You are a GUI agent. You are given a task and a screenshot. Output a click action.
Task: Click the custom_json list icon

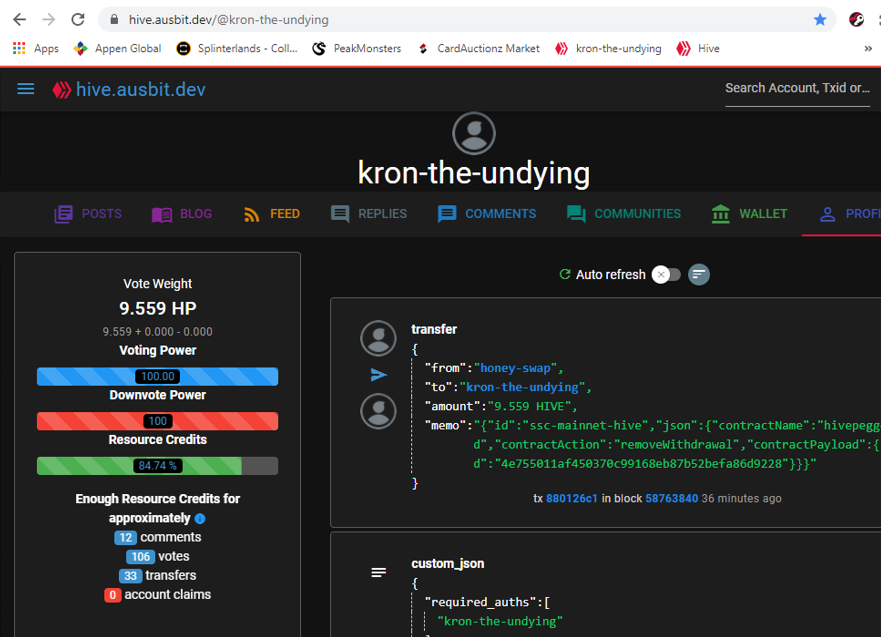coord(379,572)
